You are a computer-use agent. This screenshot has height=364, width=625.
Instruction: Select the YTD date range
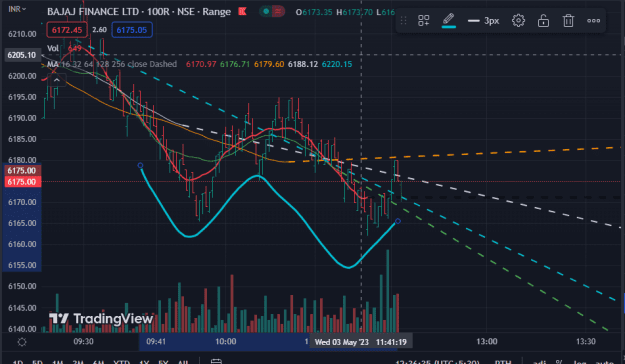[122, 362]
